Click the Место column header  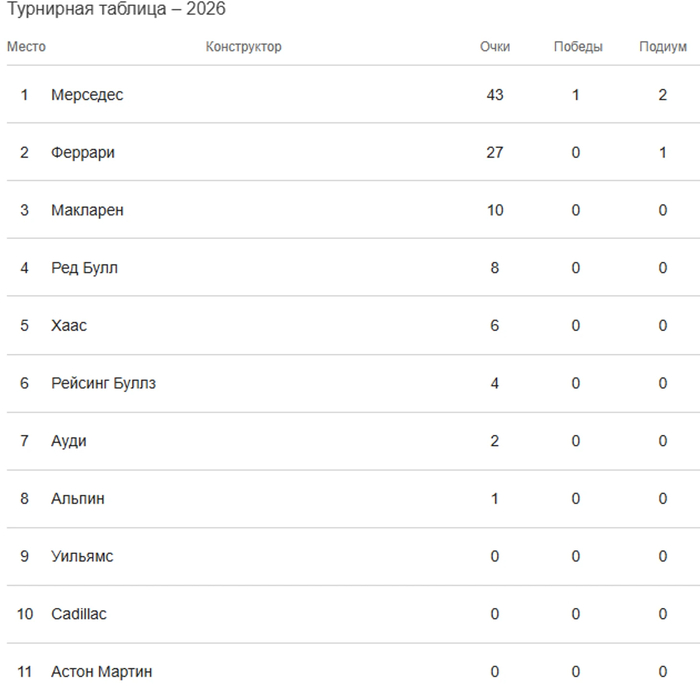pyautogui.click(x=26, y=47)
